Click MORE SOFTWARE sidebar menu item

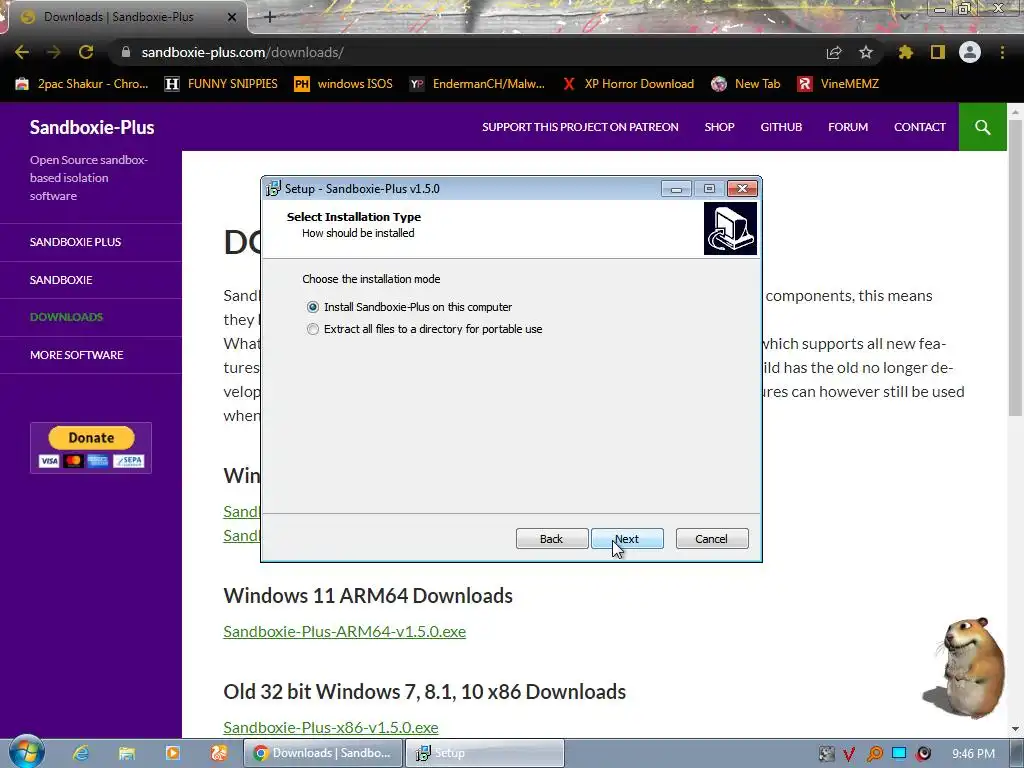(x=76, y=355)
